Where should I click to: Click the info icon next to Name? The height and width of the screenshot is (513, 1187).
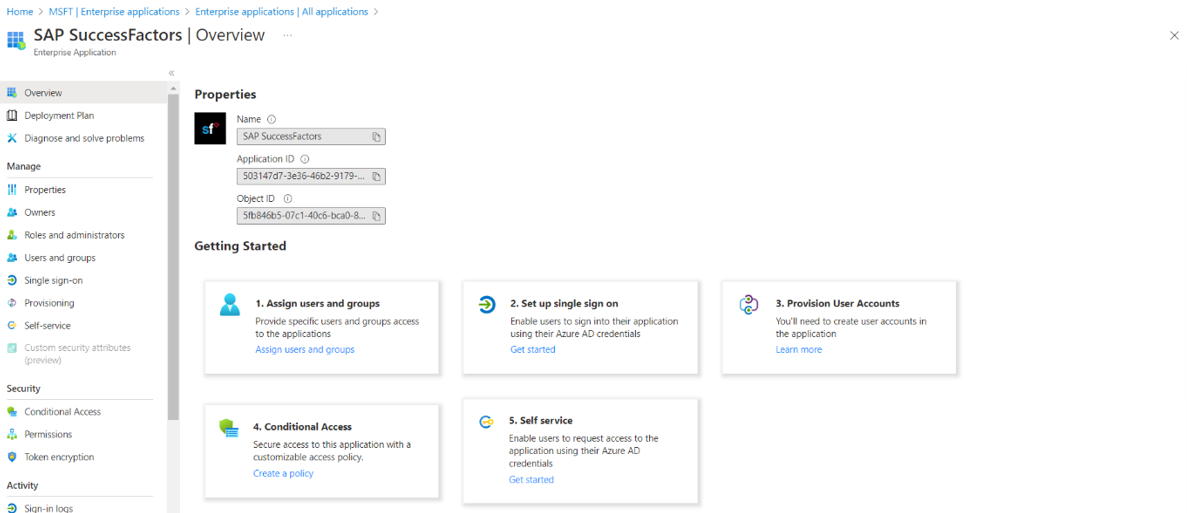pos(271,120)
